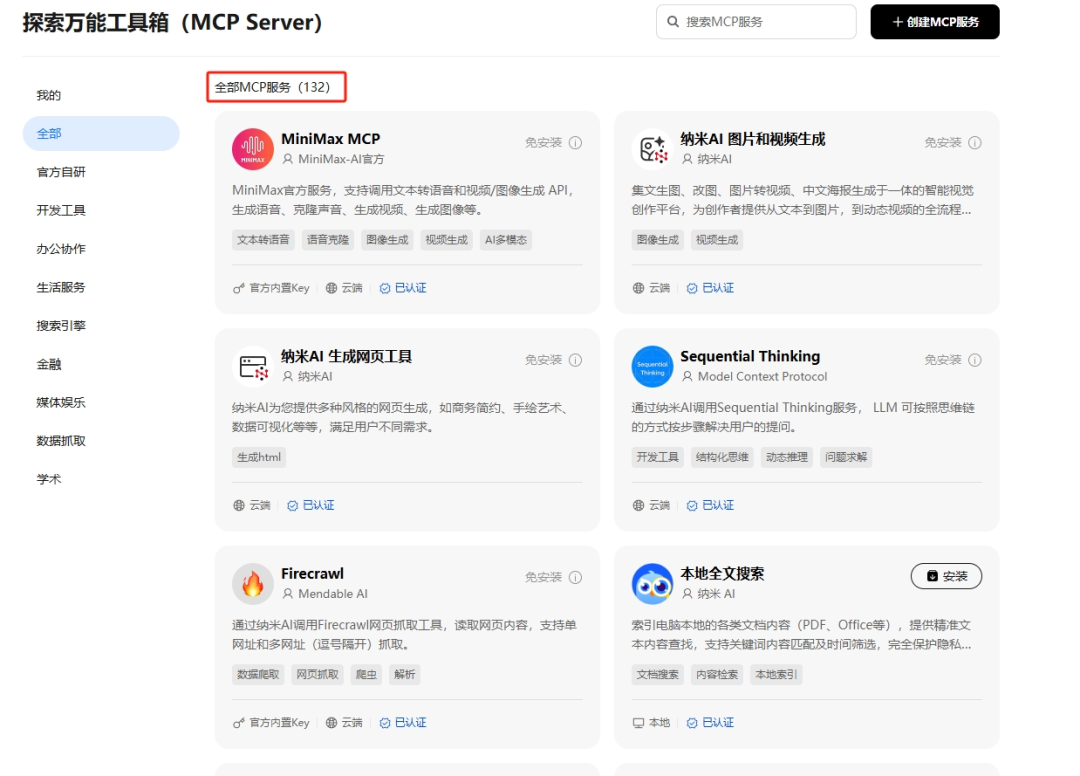The height and width of the screenshot is (776, 1080).
Task: Click globe 云端 icon on 纳米AI 生成网页工具 card
Action: [x=239, y=505]
